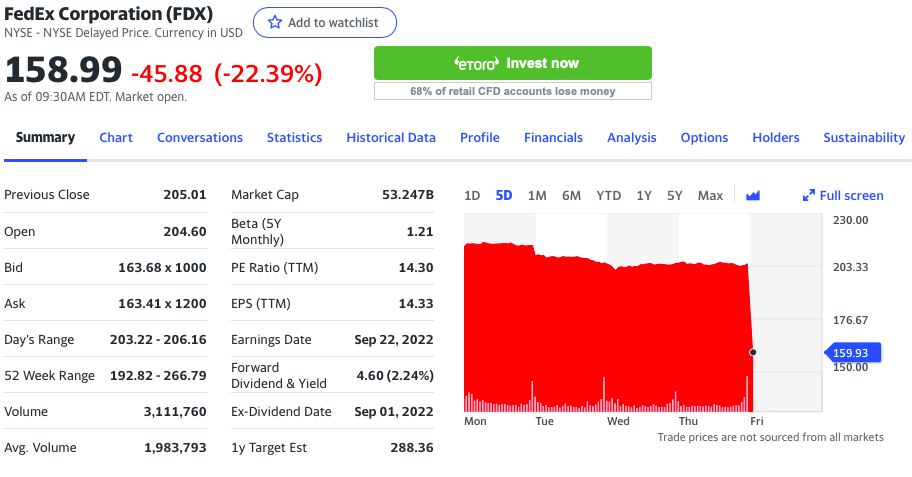Click the Previous Close value 205.01
The image size is (912, 477).
(184, 194)
